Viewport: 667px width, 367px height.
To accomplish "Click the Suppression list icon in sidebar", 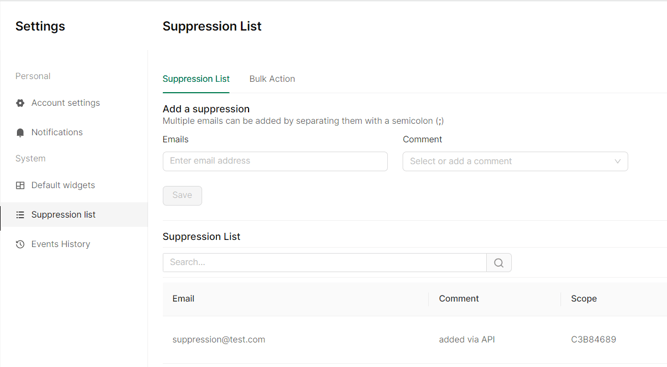I will (x=20, y=215).
